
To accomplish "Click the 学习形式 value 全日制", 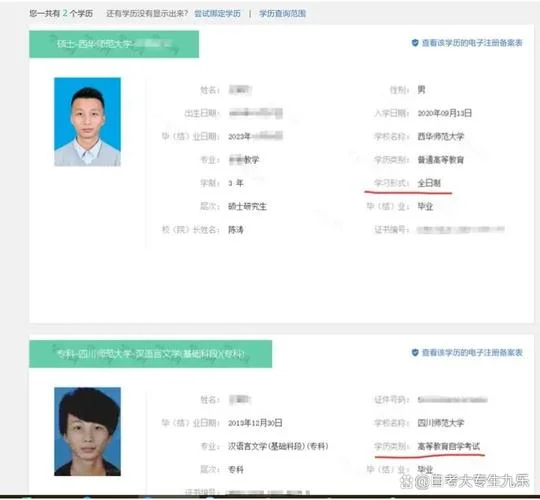I will pyautogui.click(x=429, y=183).
